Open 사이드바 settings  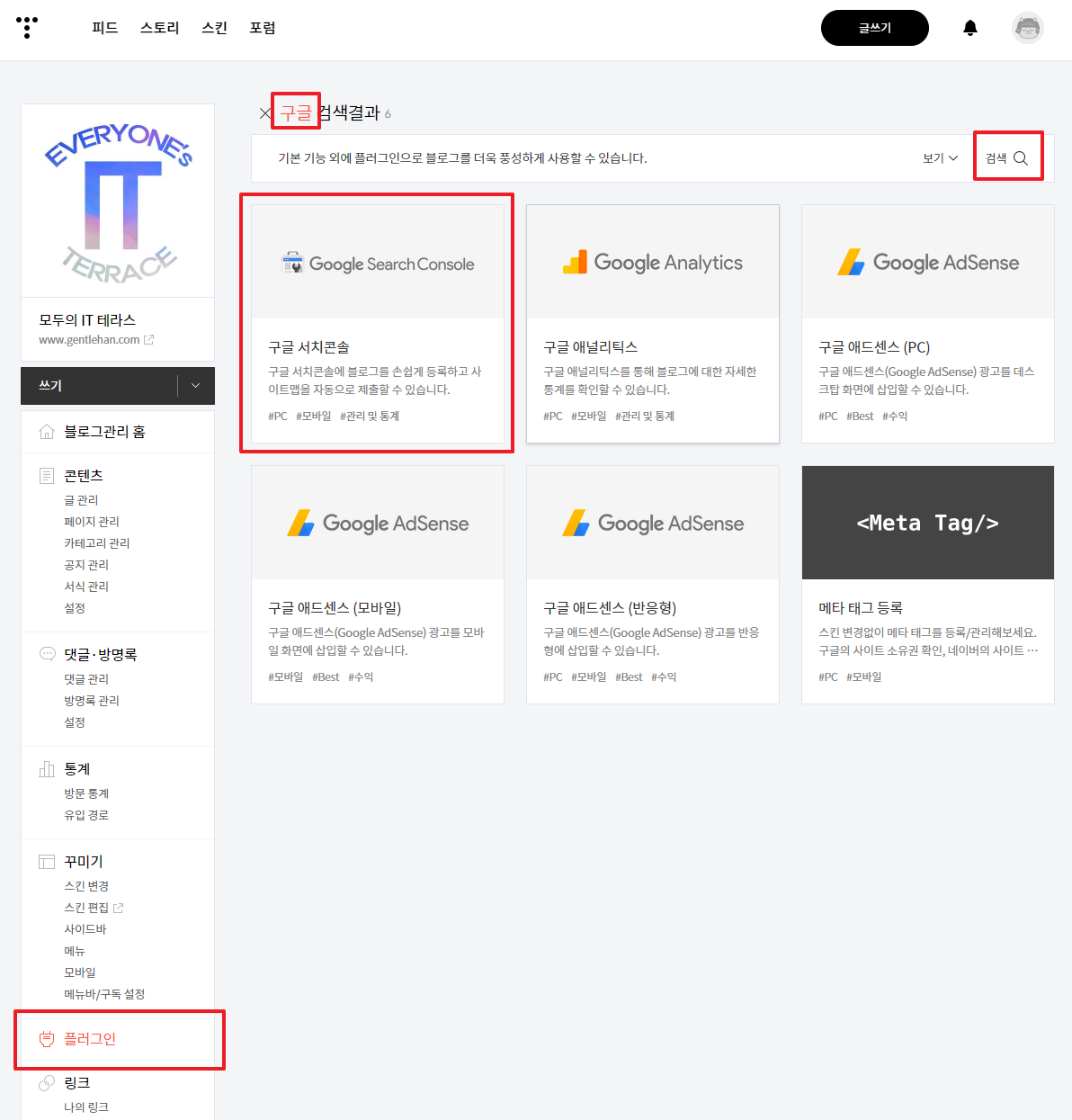click(x=85, y=929)
